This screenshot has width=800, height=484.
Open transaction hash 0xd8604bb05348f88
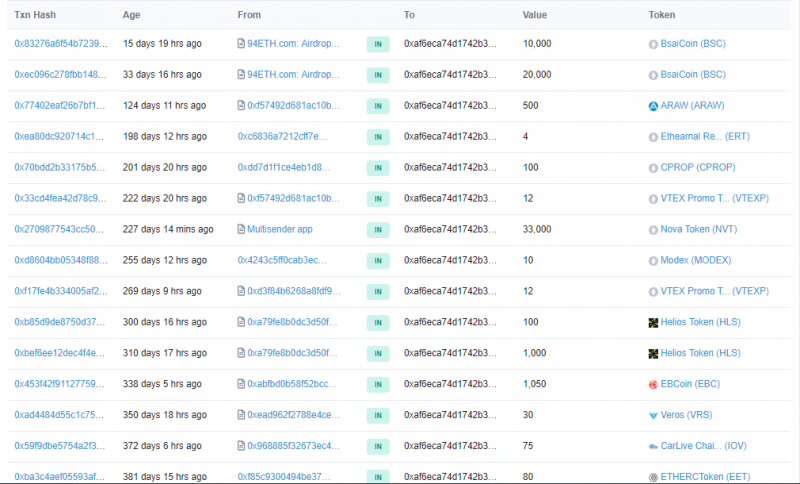(61, 260)
